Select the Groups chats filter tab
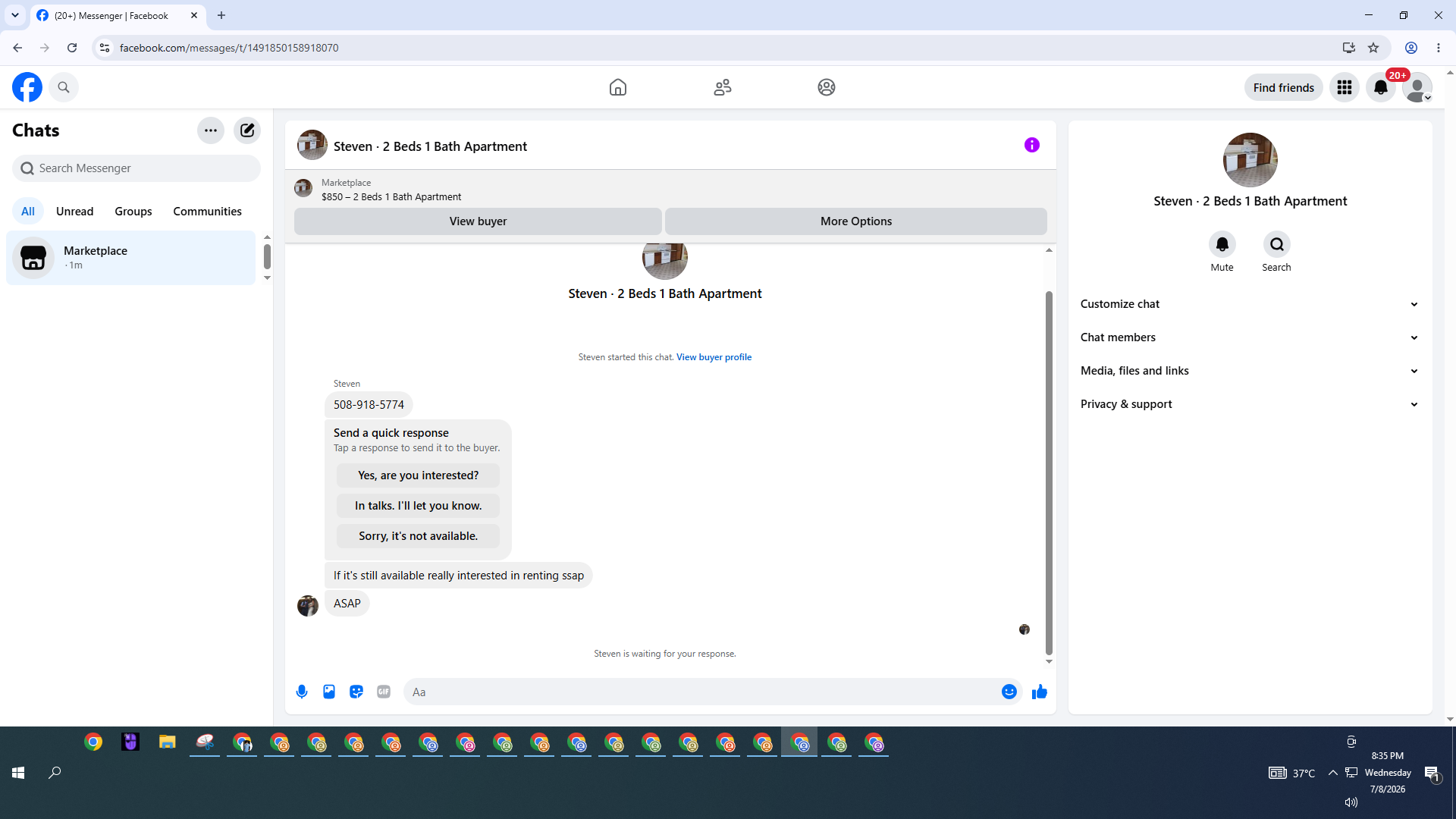 (x=133, y=212)
